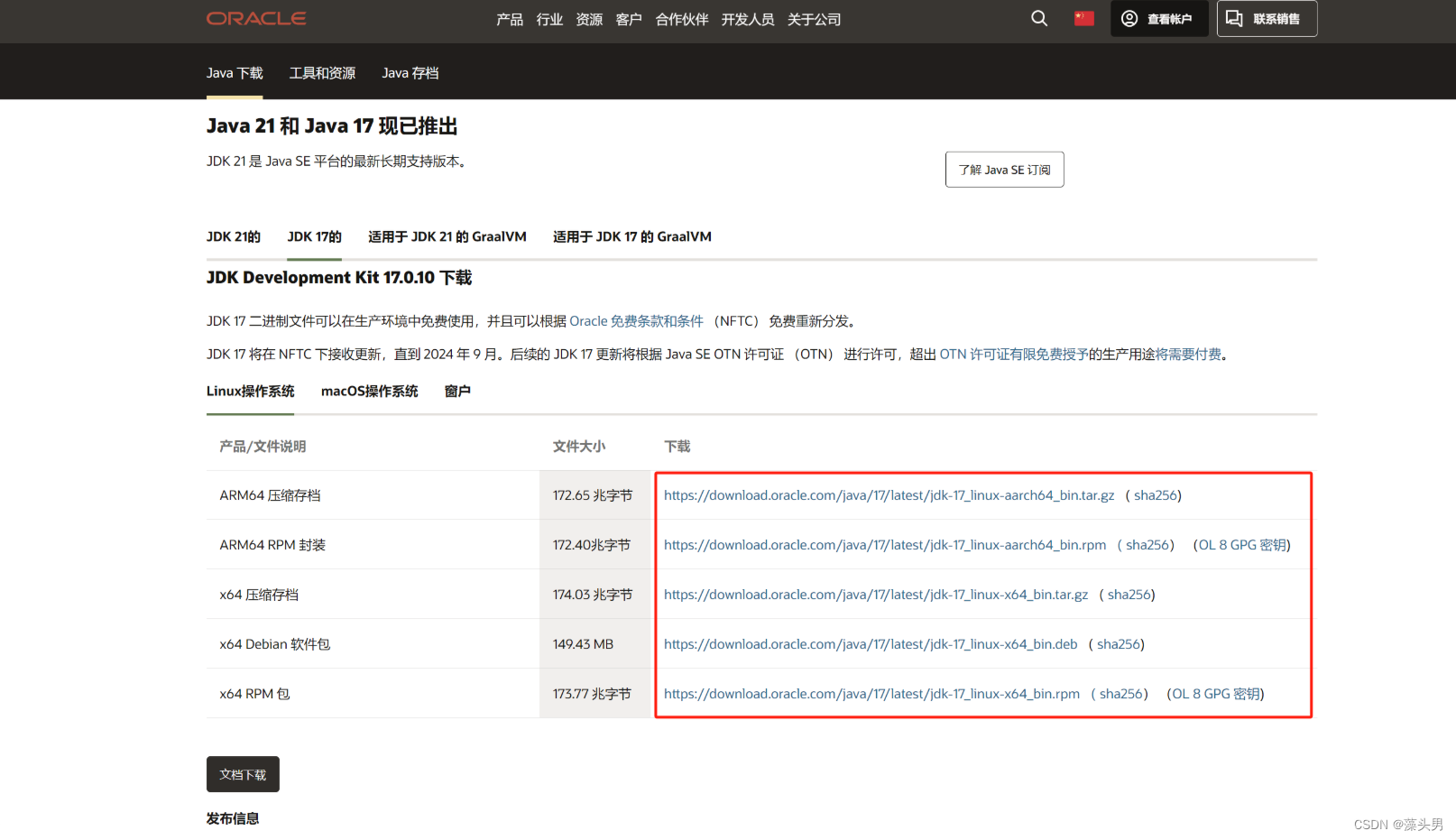Image resolution: width=1456 pixels, height=840 pixels.
Task: Open the 客户 menu
Action: pos(629,20)
